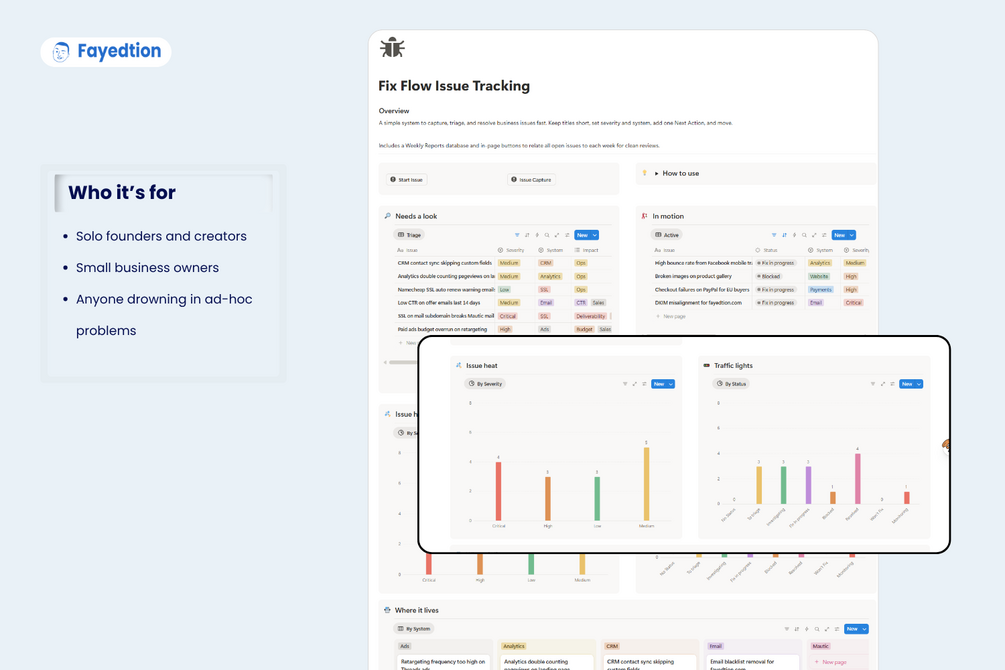Open 'CRM contact sync skipping custom fields' row

445,263
